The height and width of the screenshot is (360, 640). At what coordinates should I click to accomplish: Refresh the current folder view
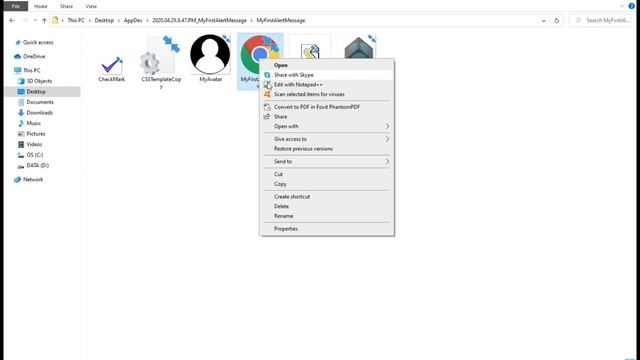556,20
